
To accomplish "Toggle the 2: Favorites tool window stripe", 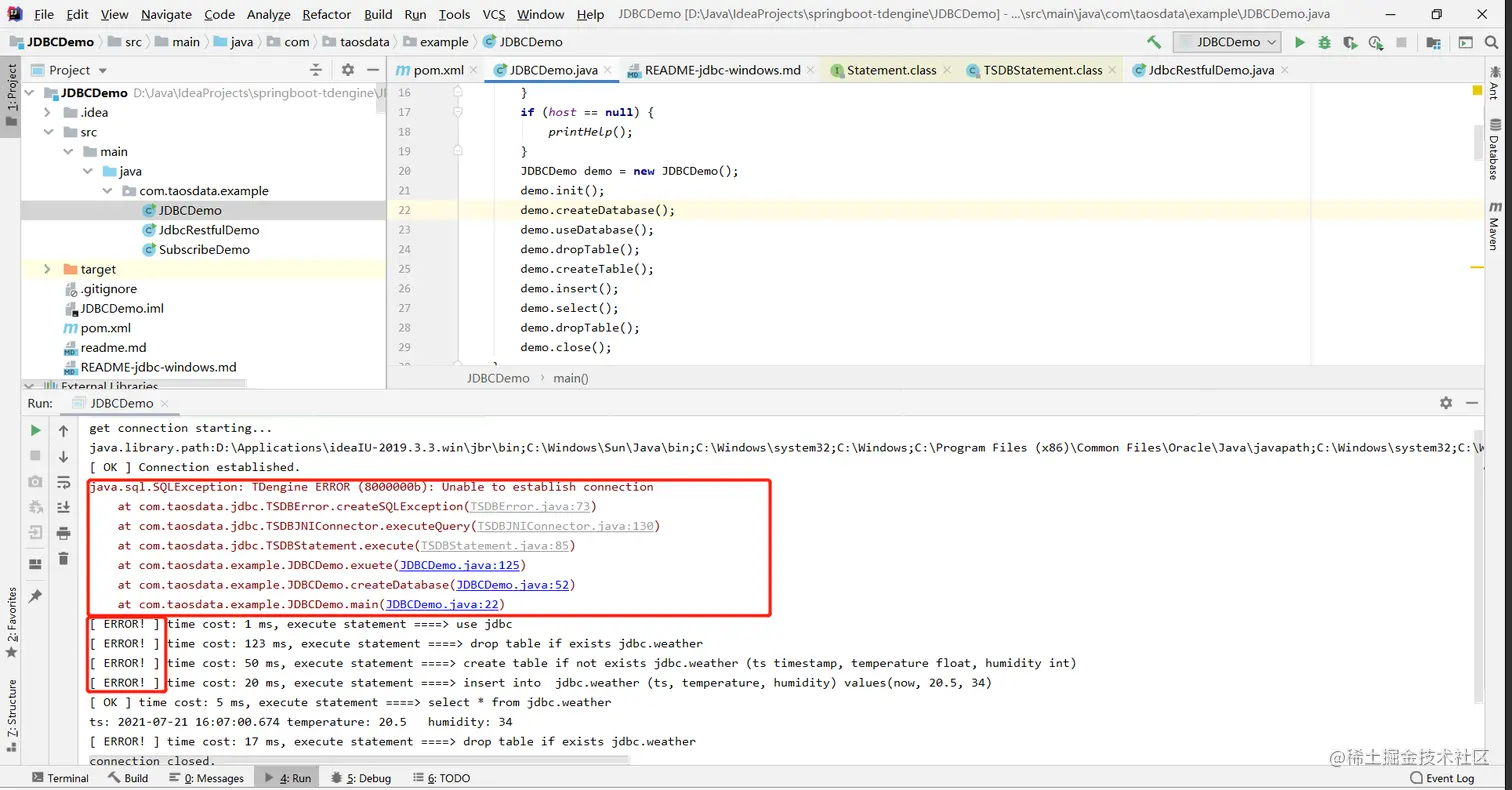I will pyautogui.click(x=12, y=622).
